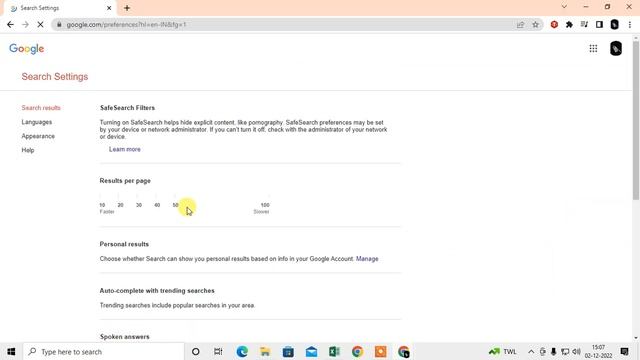
Task: Click the TWL stock widget
Action: (x=502, y=351)
